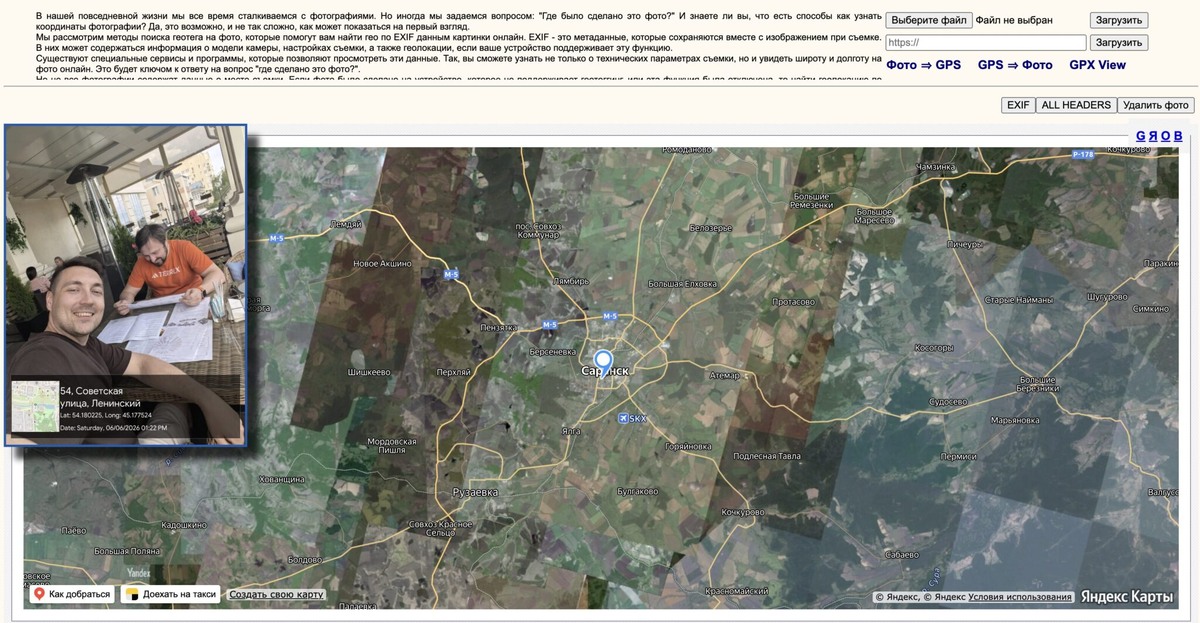Switch map provider to O
This screenshot has height=623, width=1200.
(1166, 136)
